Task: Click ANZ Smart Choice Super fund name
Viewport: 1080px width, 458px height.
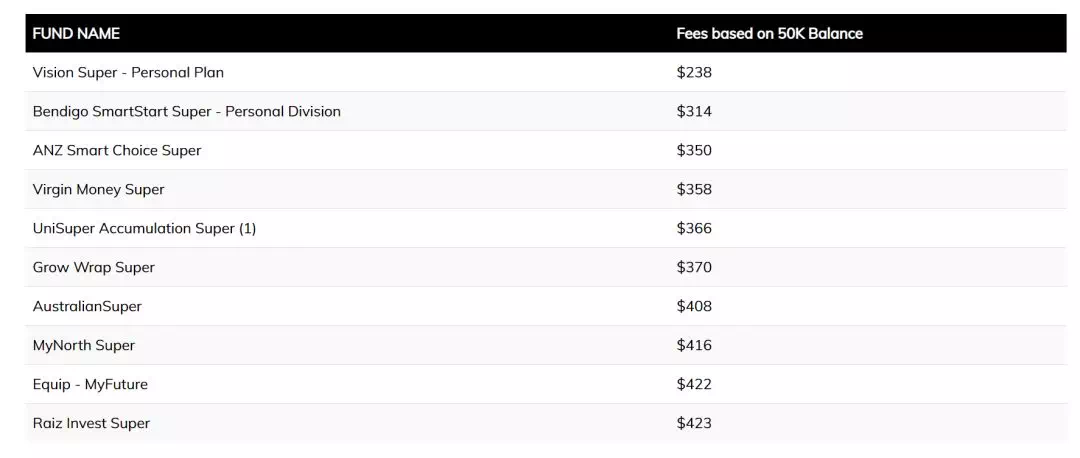Action: [x=117, y=150]
